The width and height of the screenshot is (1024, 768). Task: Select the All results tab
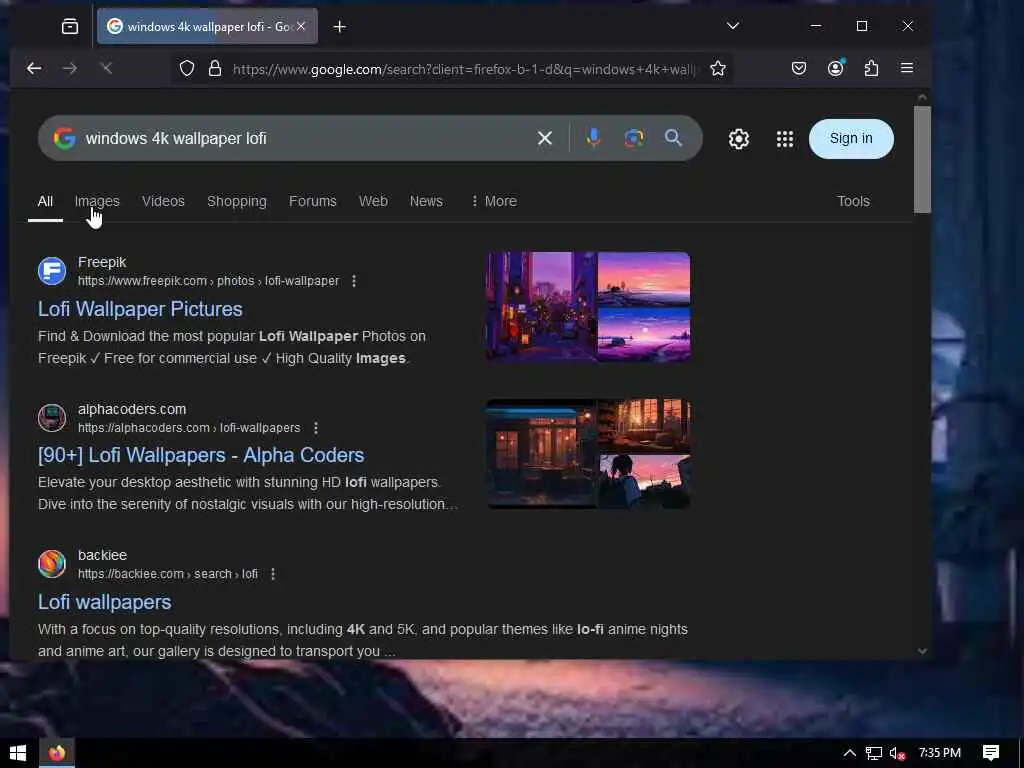click(x=45, y=201)
